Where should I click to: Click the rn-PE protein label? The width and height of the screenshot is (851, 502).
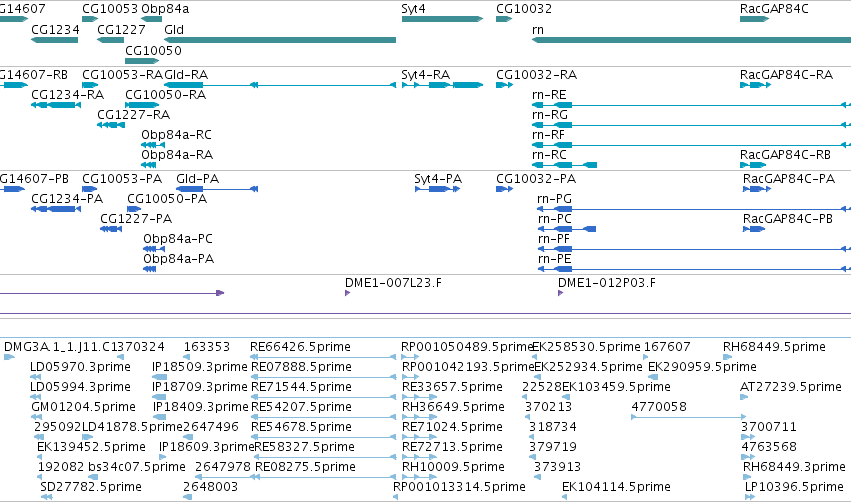pyautogui.click(x=555, y=259)
